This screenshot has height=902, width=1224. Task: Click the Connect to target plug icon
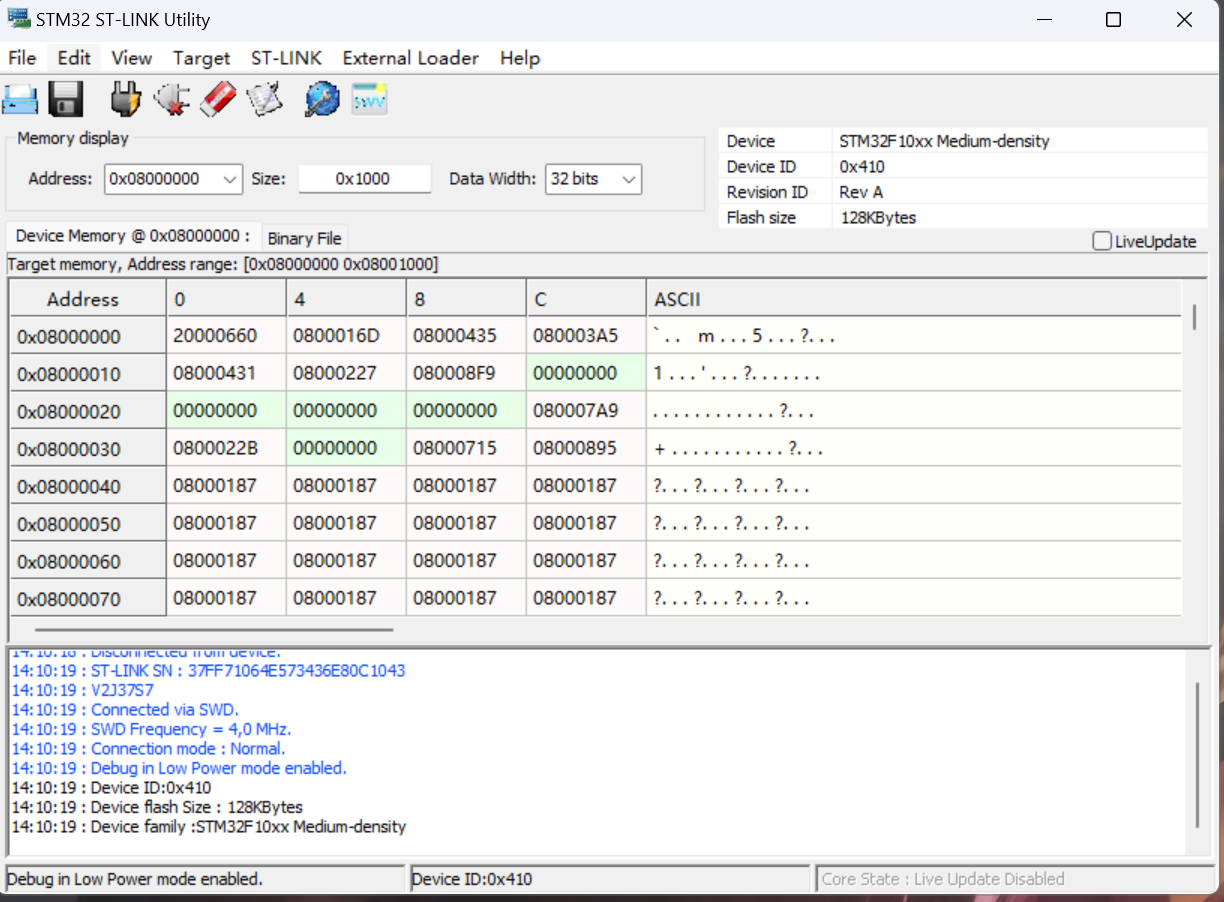tap(126, 99)
